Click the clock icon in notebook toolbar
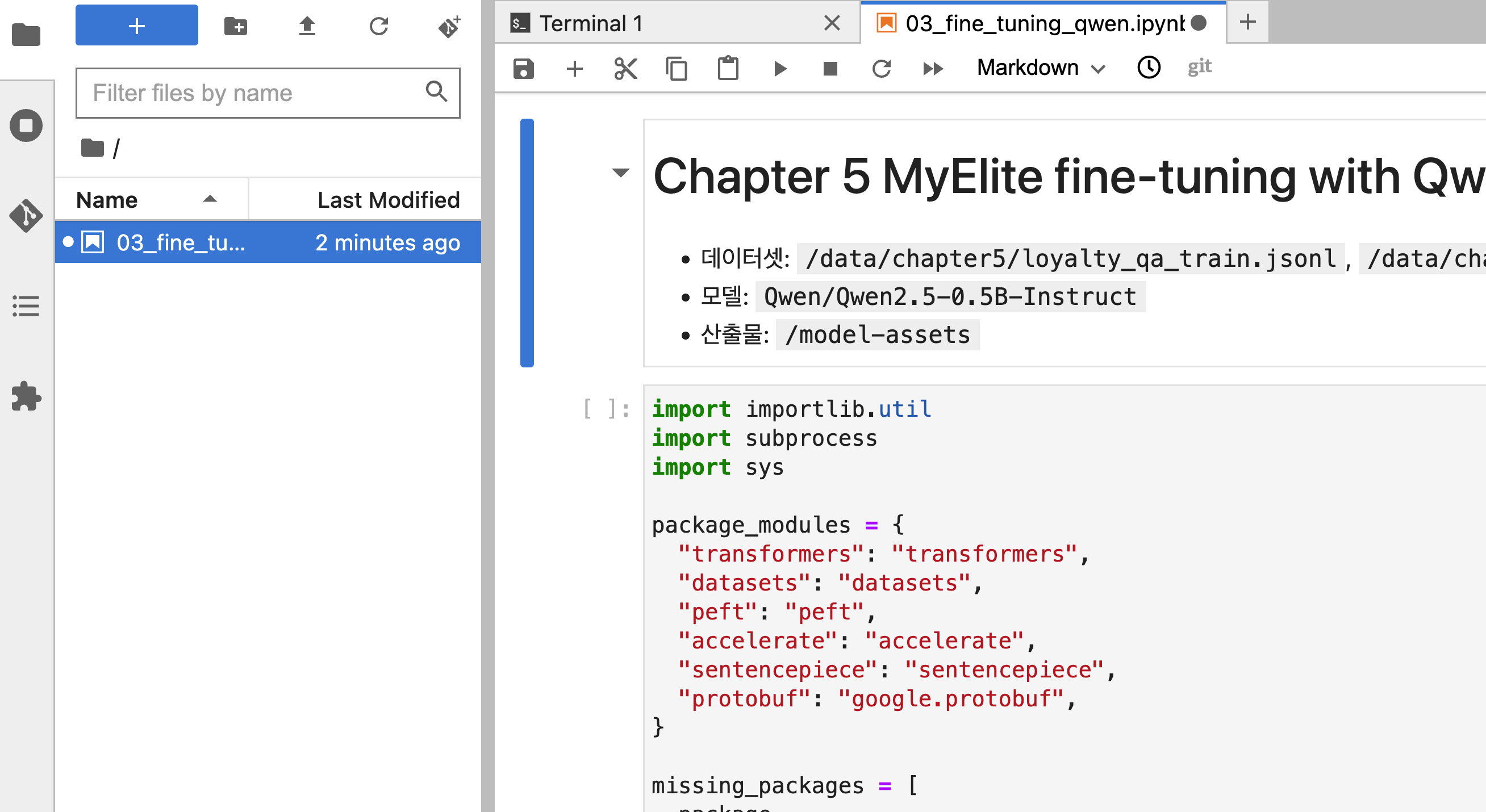Screen dimensions: 1486x812 click(1149, 68)
